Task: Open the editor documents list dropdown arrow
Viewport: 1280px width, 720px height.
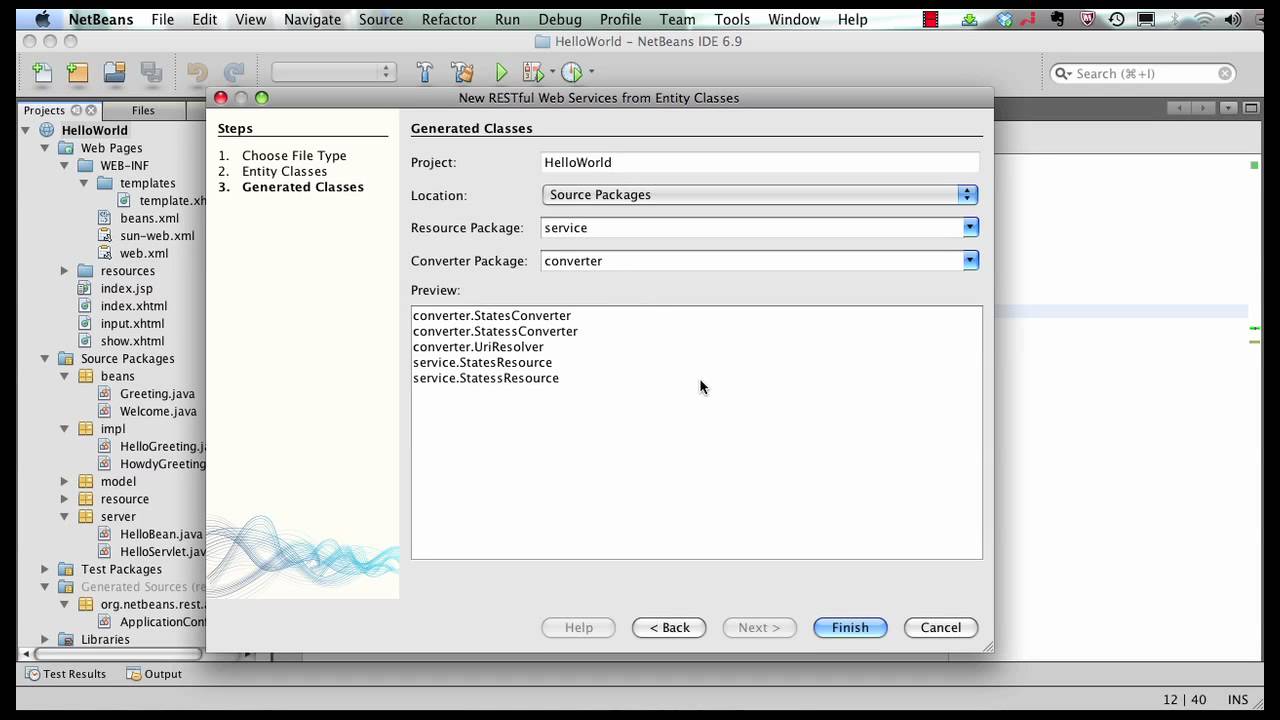Action: [1227, 108]
